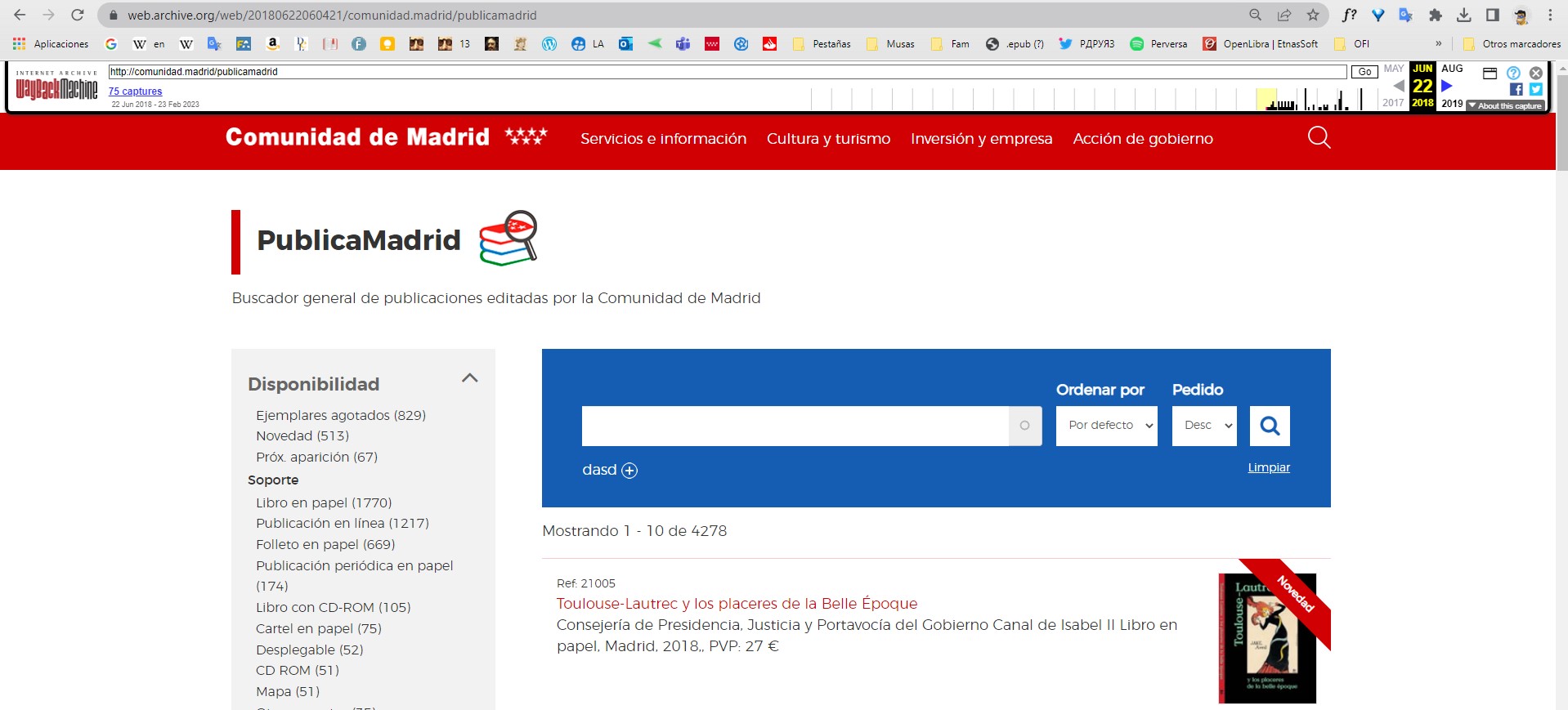Share capture on Twitter in Wayback toolbar
This screenshot has width=1568, height=710.
click(x=1536, y=89)
